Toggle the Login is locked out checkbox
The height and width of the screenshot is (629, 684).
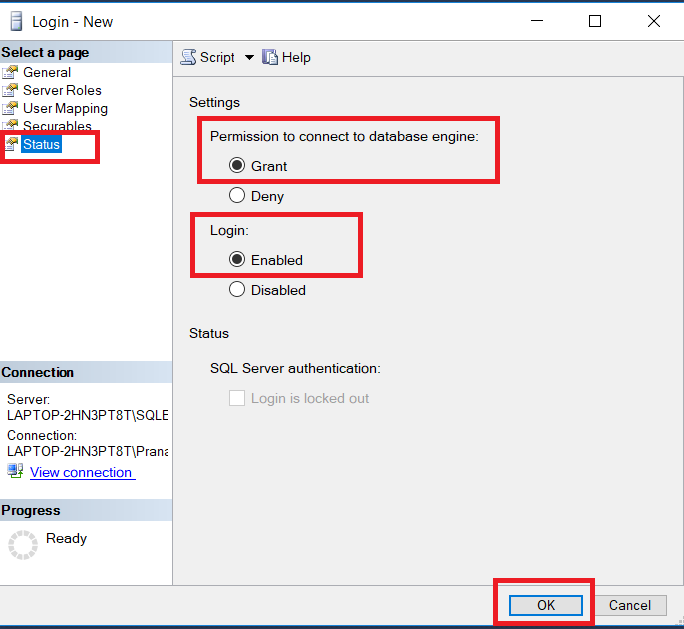click(237, 398)
